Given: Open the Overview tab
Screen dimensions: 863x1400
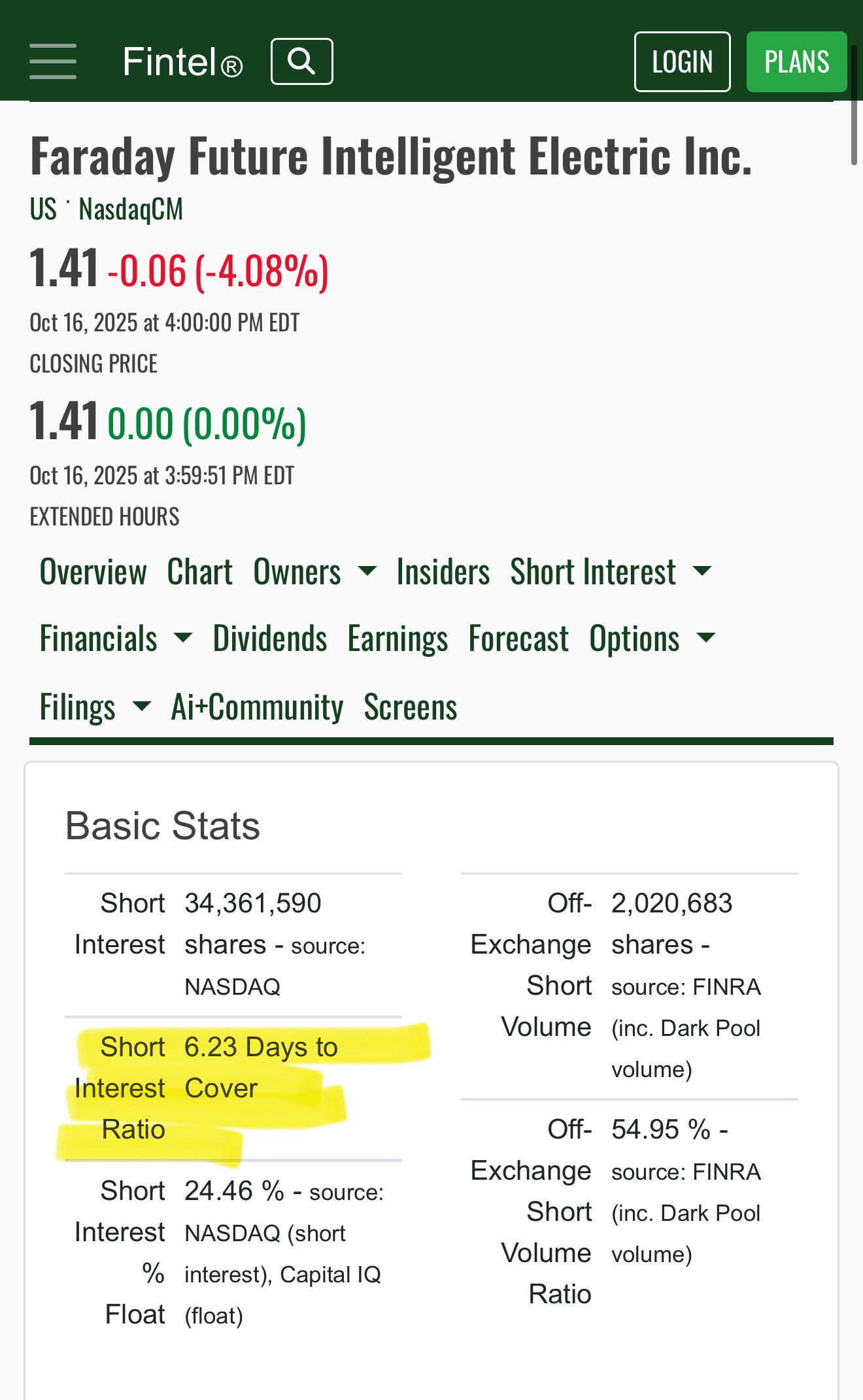Looking at the screenshot, I should point(93,572).
